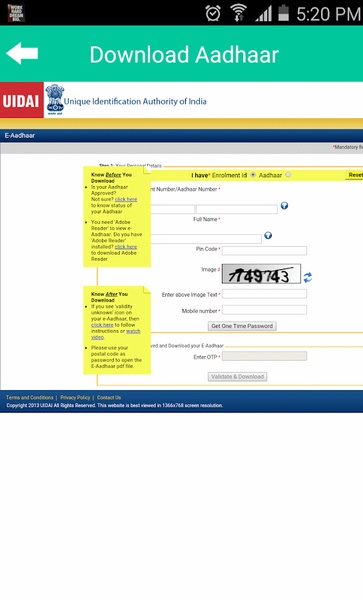Screen dimensions: 363x600
Task: Click the Reset button
Action: click(354, 175)
